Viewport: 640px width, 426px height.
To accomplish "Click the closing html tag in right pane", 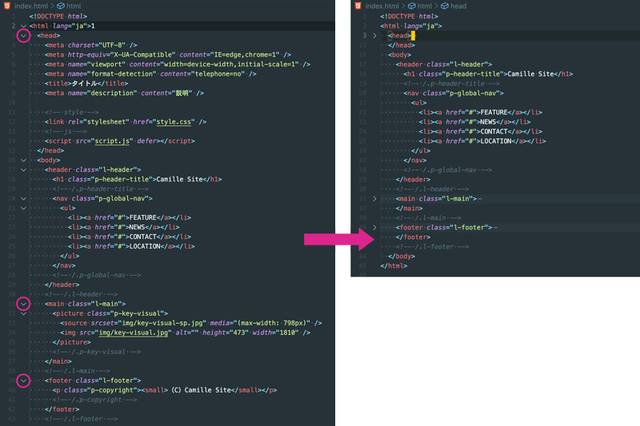I will 394,266.
